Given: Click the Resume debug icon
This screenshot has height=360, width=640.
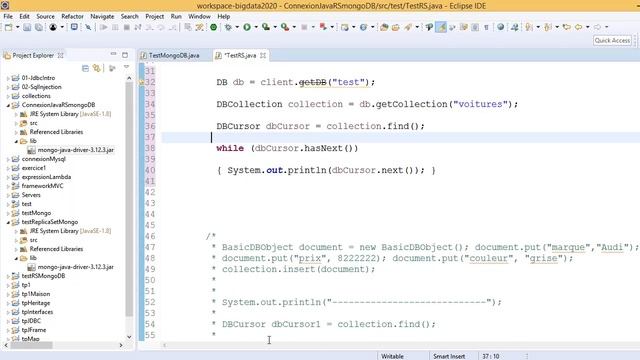Looking at the screenshot, I should tap(104, 27).
